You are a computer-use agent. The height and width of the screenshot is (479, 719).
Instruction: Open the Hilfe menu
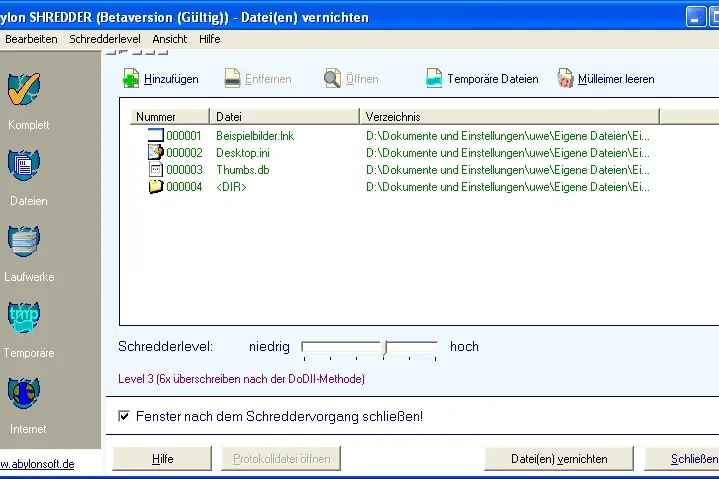pos(210,39)
